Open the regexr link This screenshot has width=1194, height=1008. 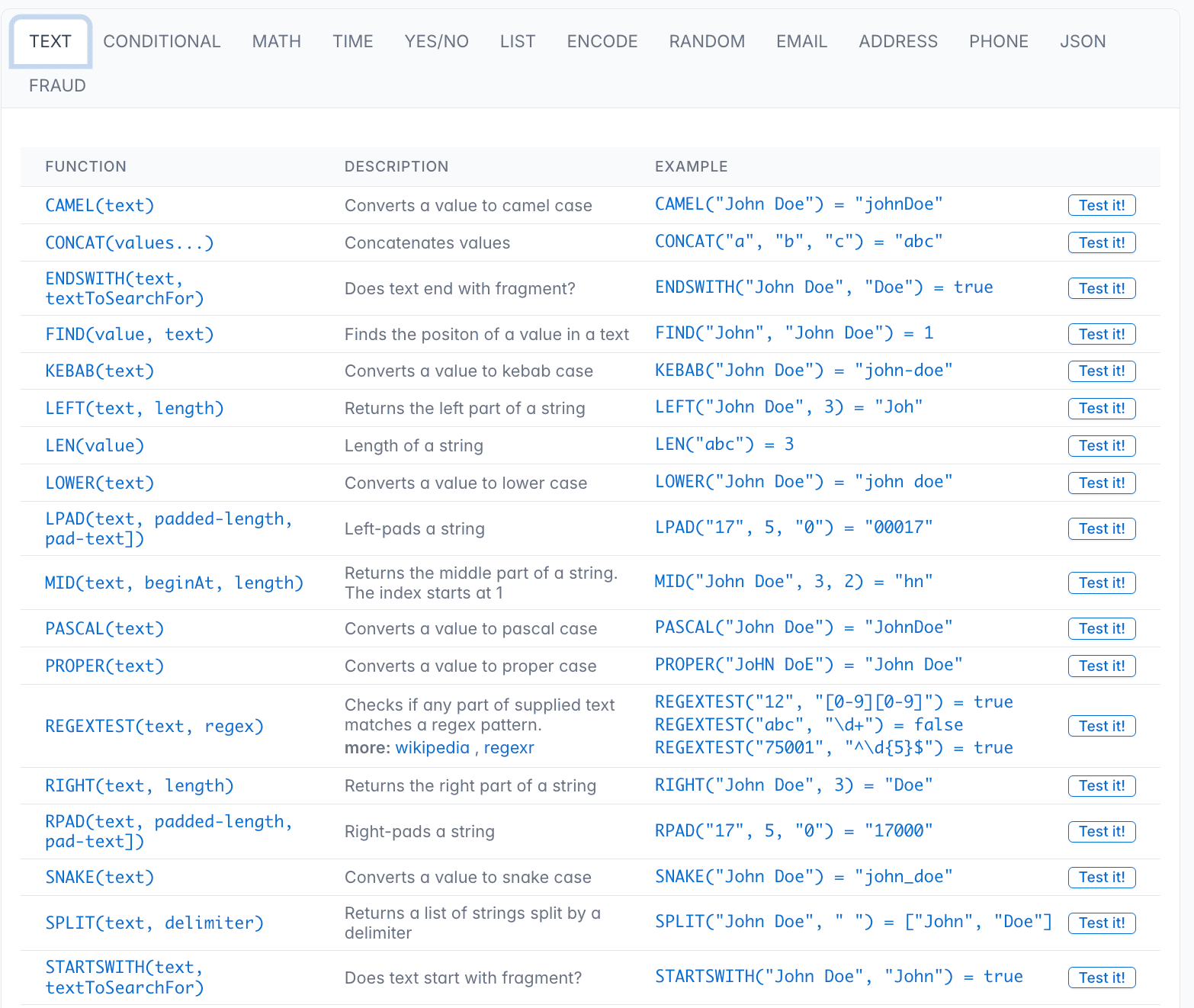click(509, 747)
